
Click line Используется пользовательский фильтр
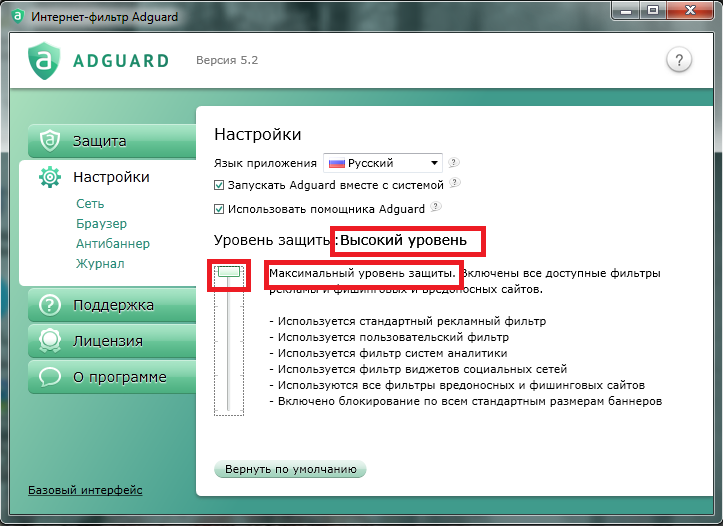[389, 337]
